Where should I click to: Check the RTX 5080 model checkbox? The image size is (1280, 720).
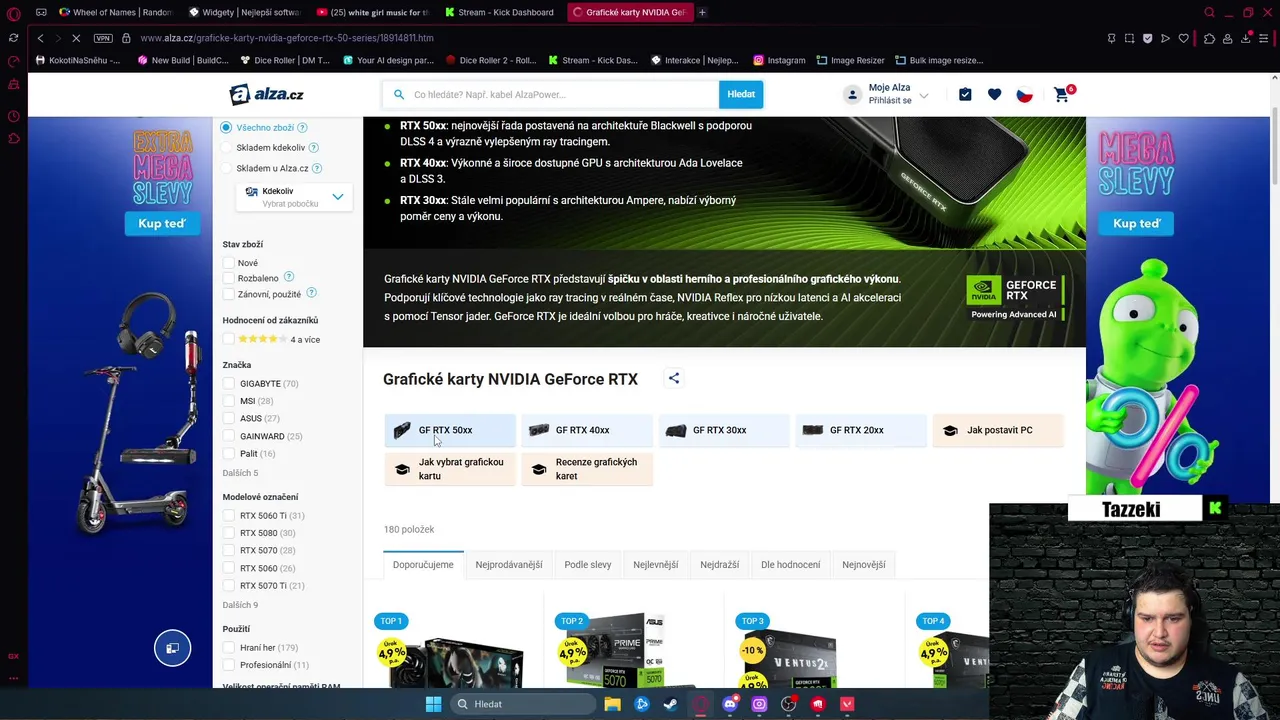pos(229,533)
